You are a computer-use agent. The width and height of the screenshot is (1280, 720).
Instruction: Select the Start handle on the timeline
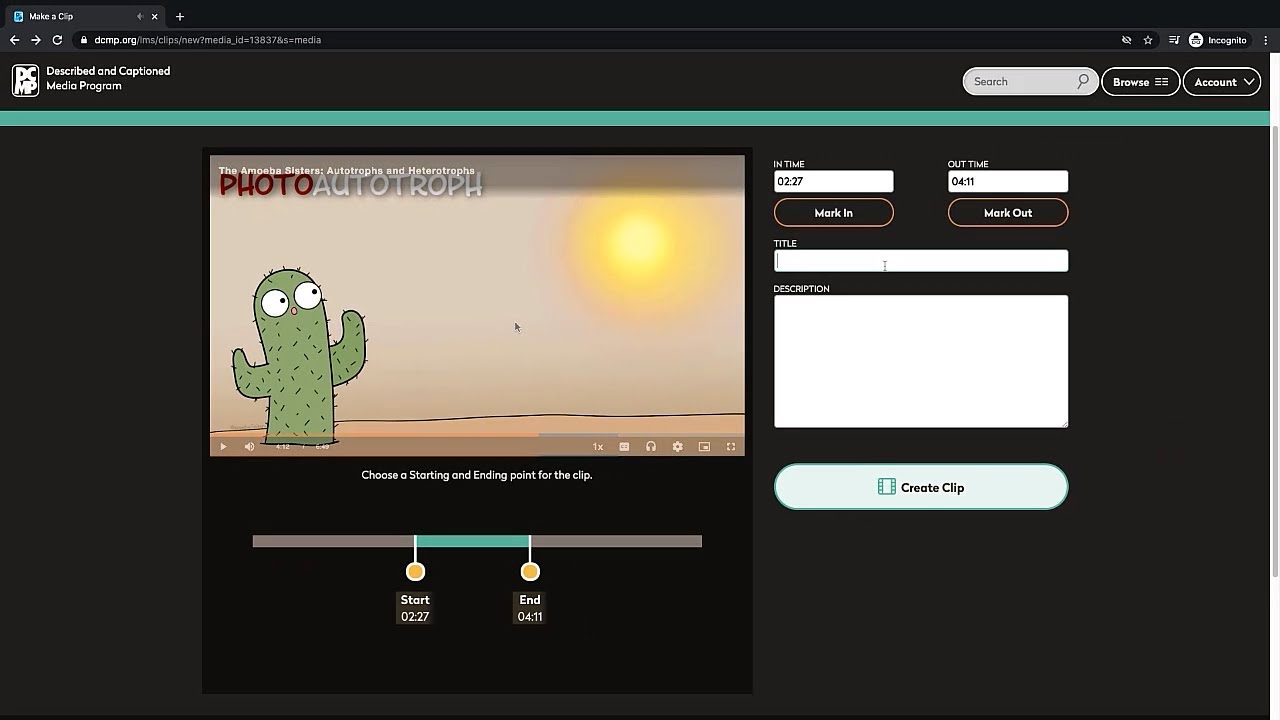tap(415, 571)
